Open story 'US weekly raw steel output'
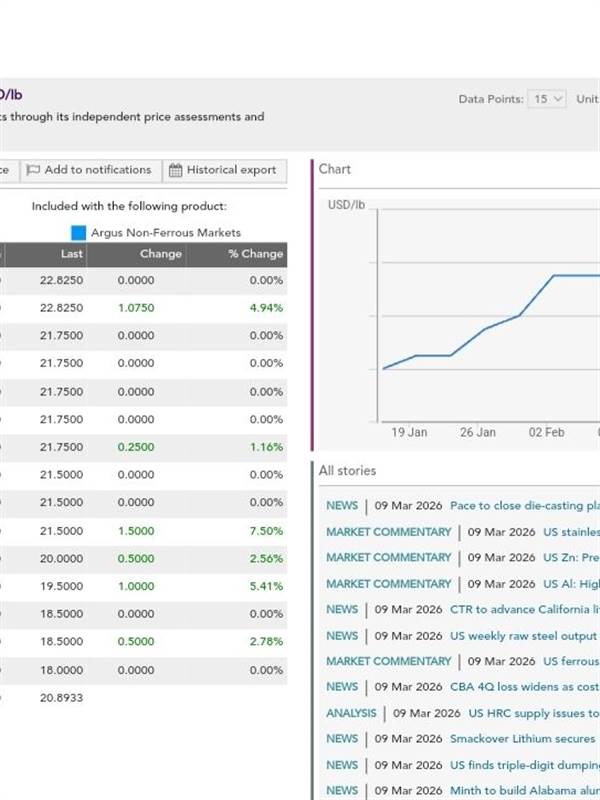 [523, 636]
